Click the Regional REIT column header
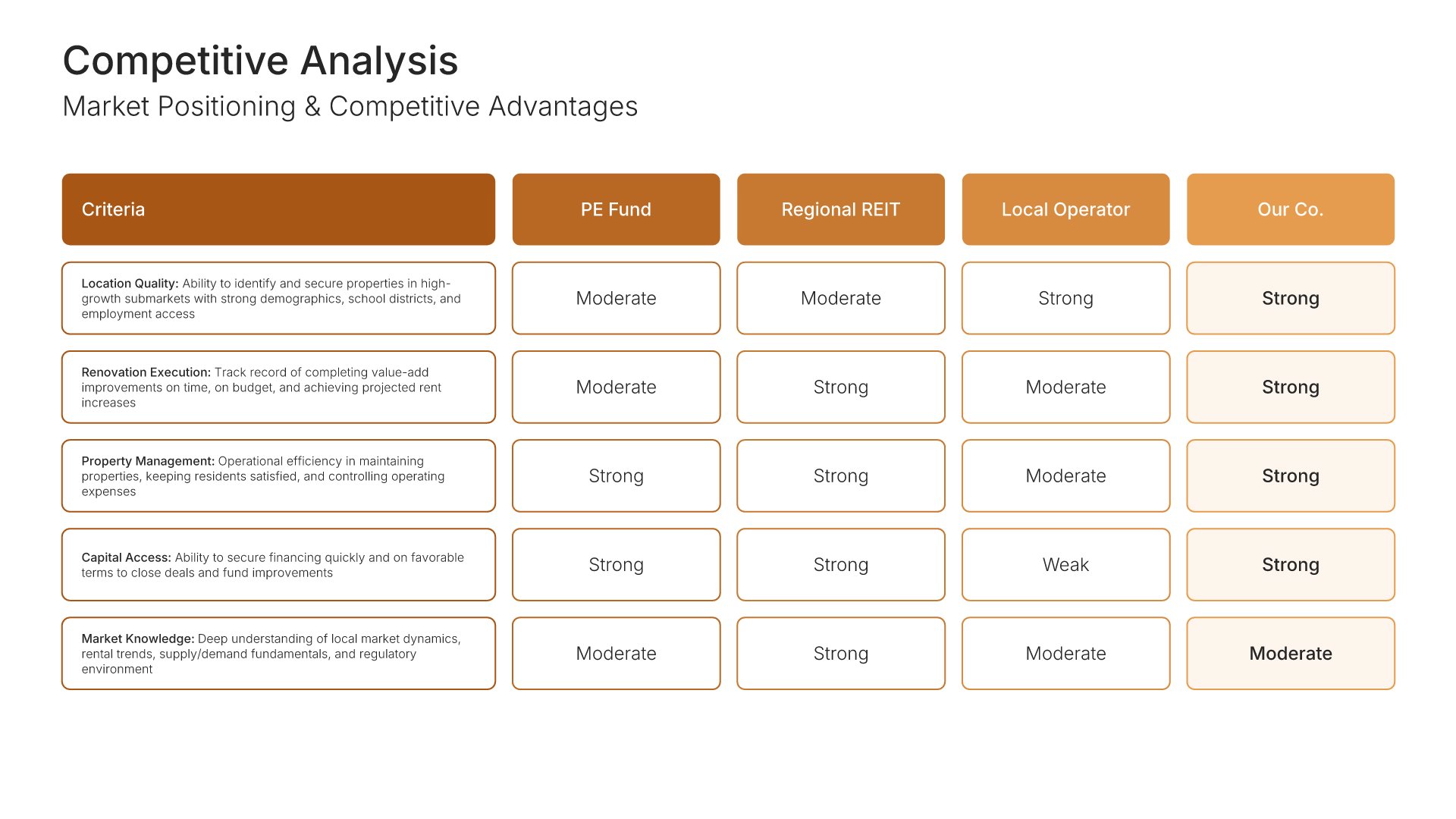The width and height of the screenshot is (1456, 819). (840, 209)
